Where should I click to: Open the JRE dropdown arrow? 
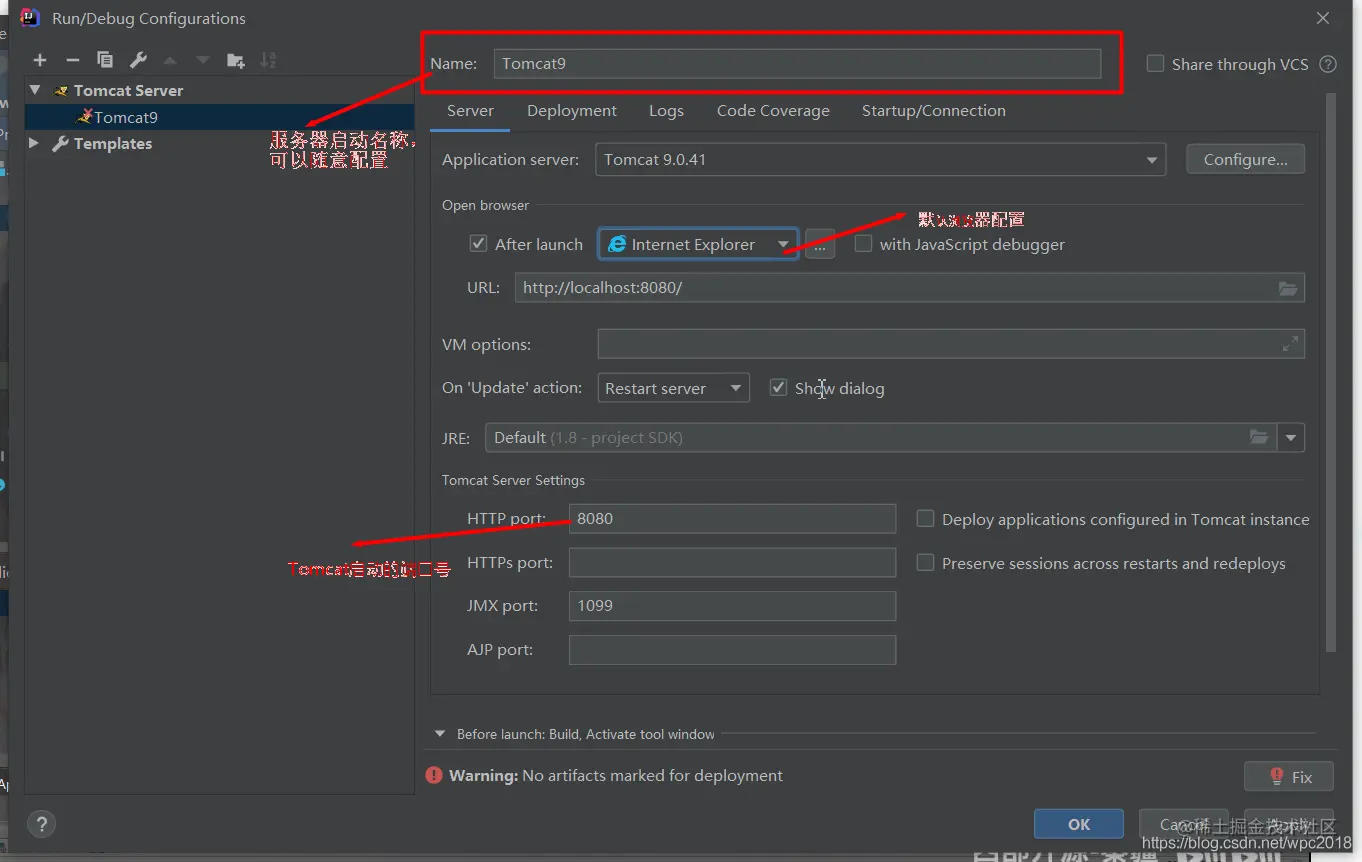(1292, 437)
